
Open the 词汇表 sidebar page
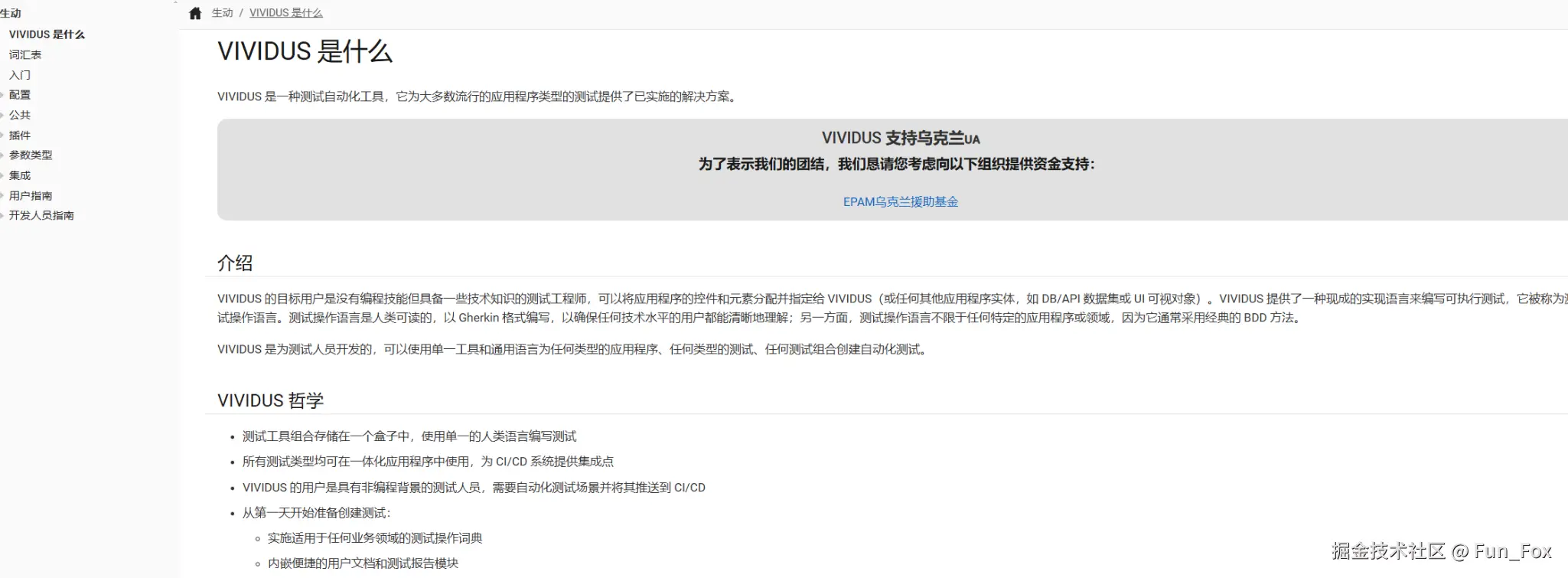tap(25, 55)
